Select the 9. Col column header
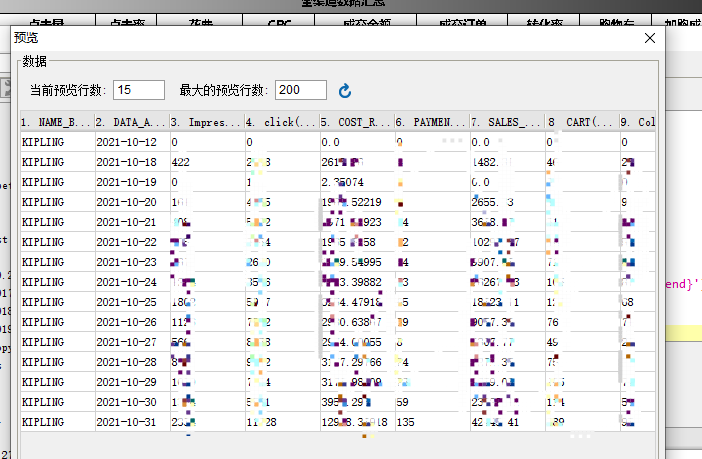The image size is (702, 459). (x=638, y=122)
